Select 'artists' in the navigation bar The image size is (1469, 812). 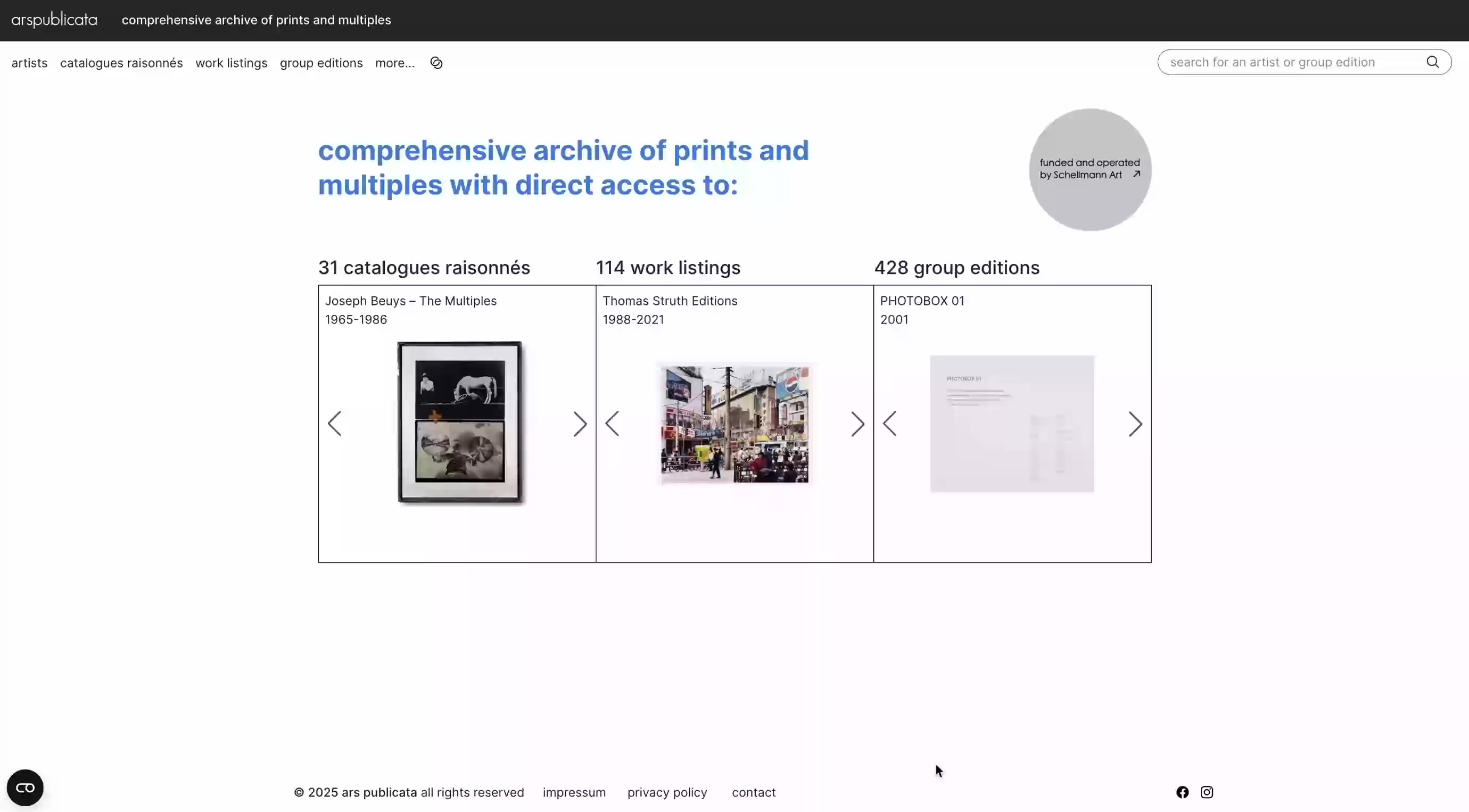pos(29,63)
